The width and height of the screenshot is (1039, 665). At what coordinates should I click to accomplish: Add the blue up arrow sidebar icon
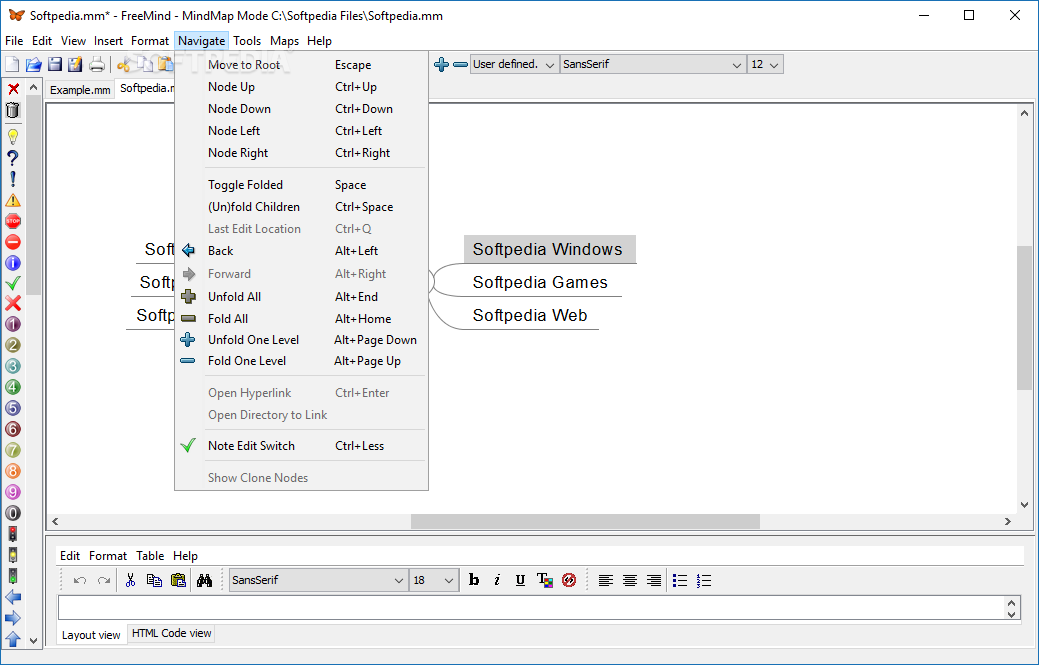[13, 639]
